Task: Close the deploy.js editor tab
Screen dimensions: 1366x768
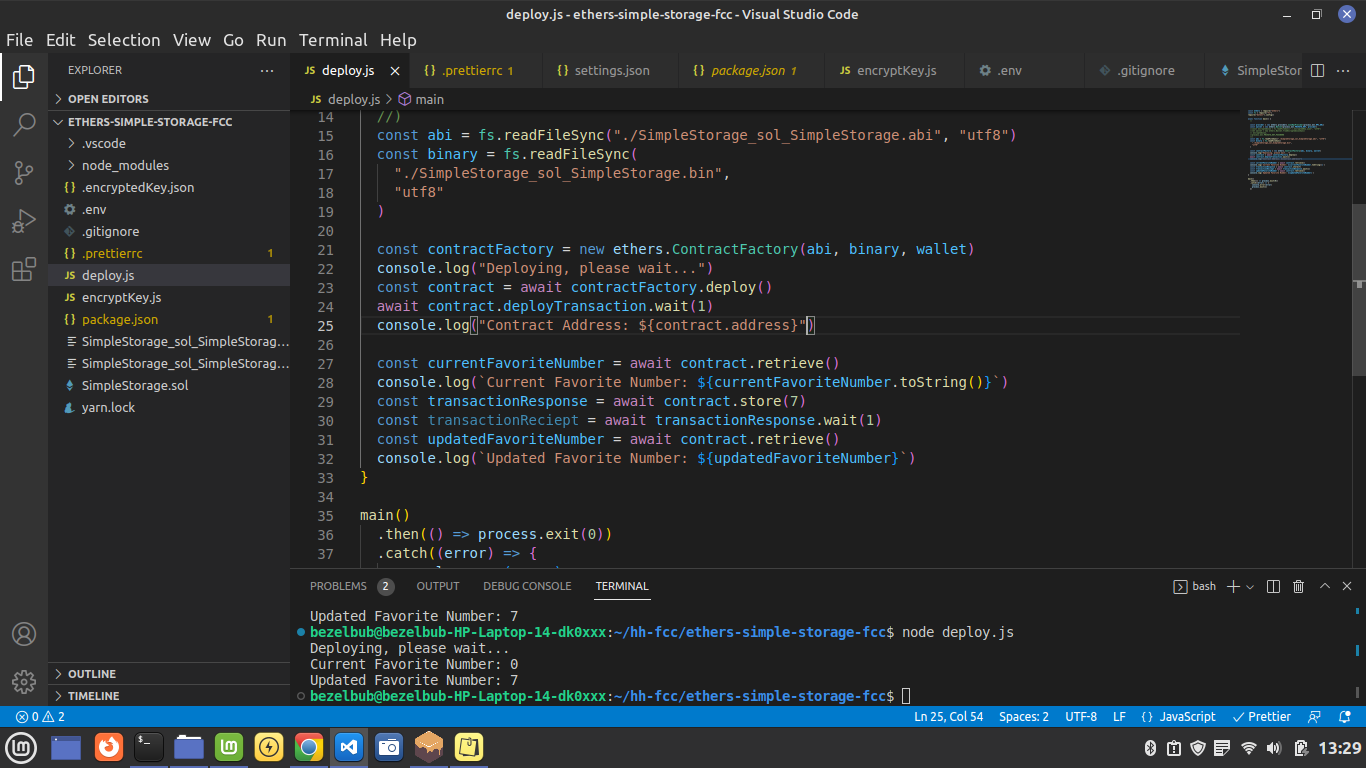Action: point(394,71)
